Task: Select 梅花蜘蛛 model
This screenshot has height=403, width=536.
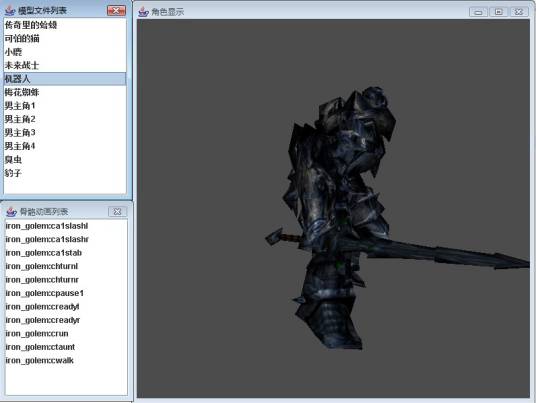Action: (65, 92)
